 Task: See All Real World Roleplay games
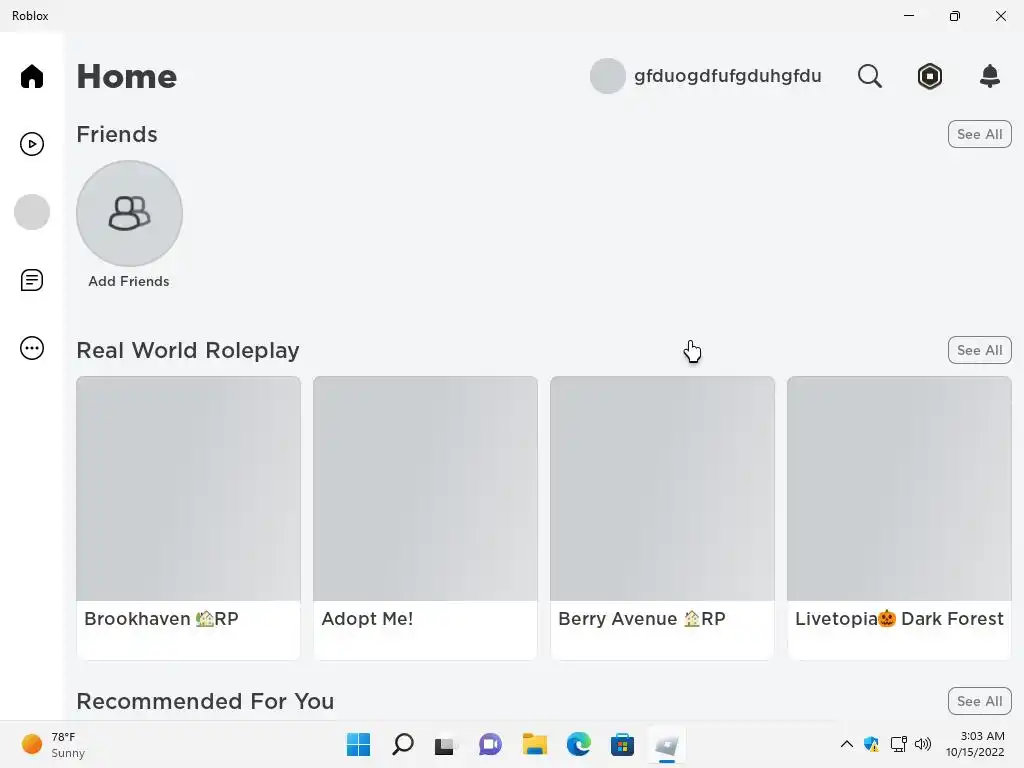point(980,350)
